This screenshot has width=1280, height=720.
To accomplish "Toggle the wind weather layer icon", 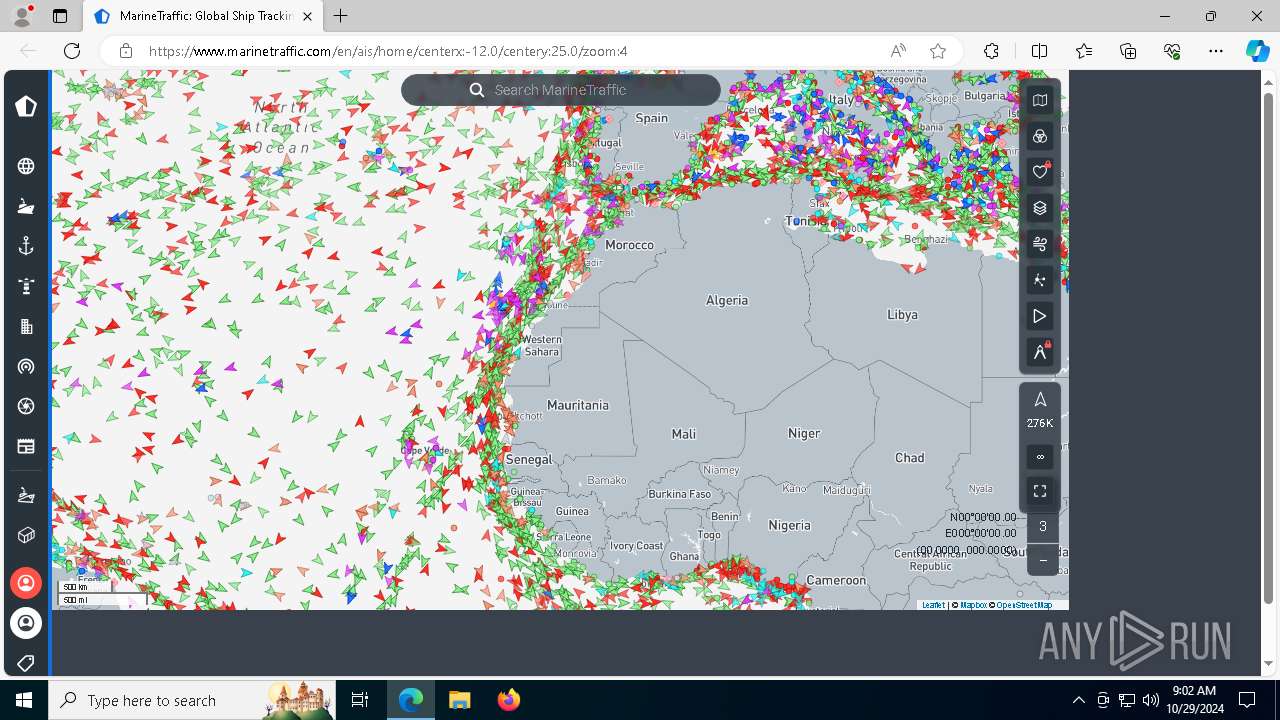I will click(x=1040, y=244).
